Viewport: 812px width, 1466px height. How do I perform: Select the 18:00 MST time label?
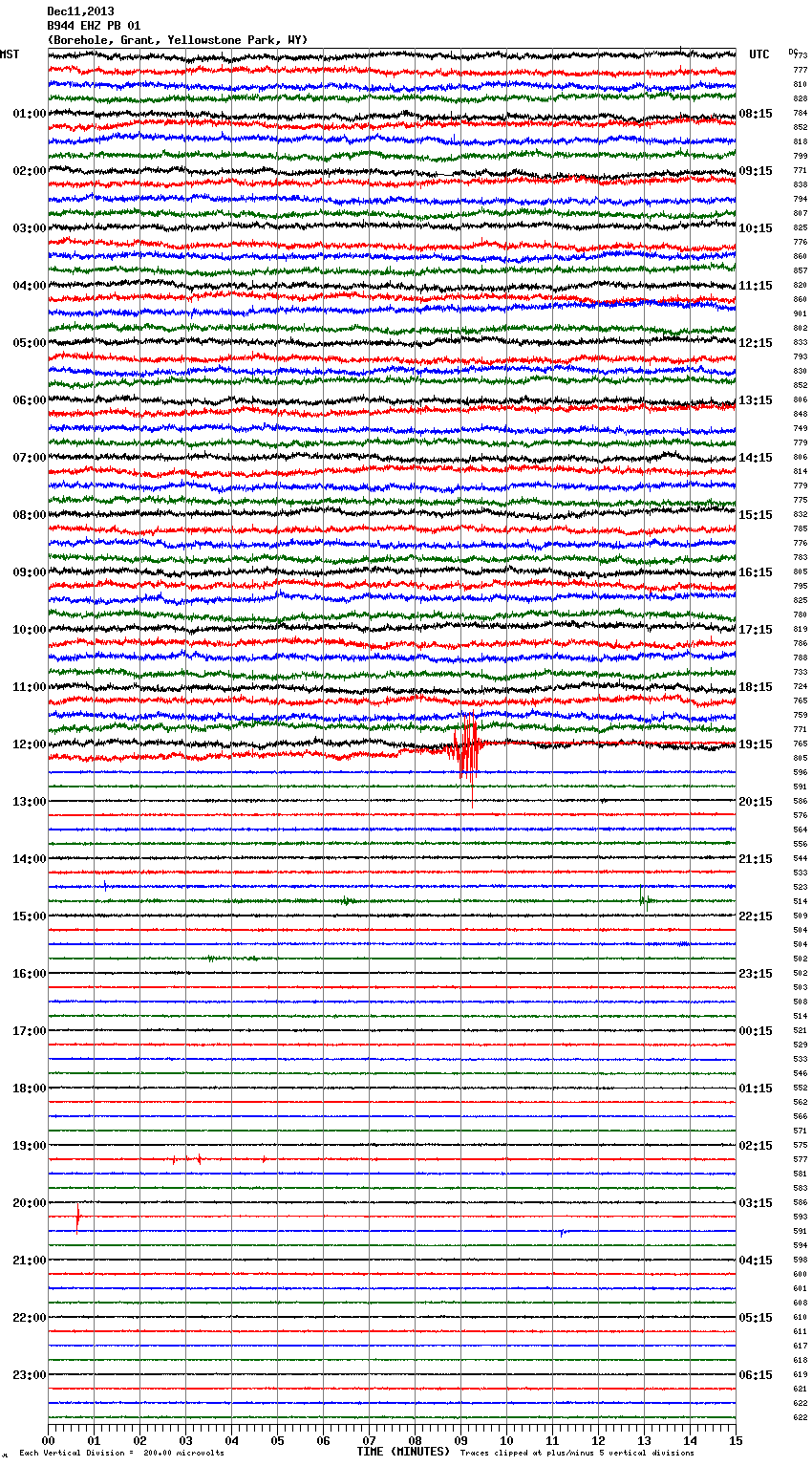tap(30, 1089)
